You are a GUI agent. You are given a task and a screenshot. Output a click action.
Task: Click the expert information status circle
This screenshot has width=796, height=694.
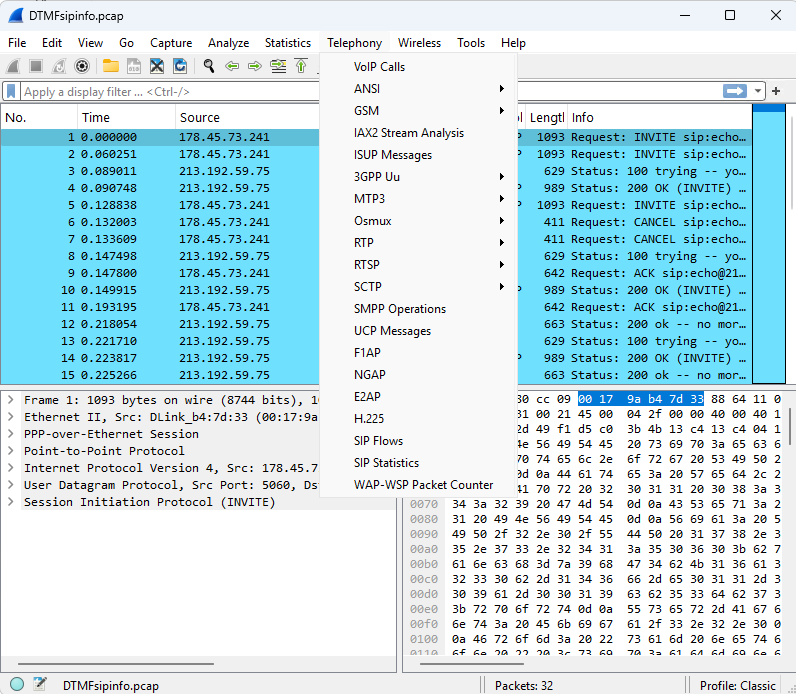(x=17, y=685)
